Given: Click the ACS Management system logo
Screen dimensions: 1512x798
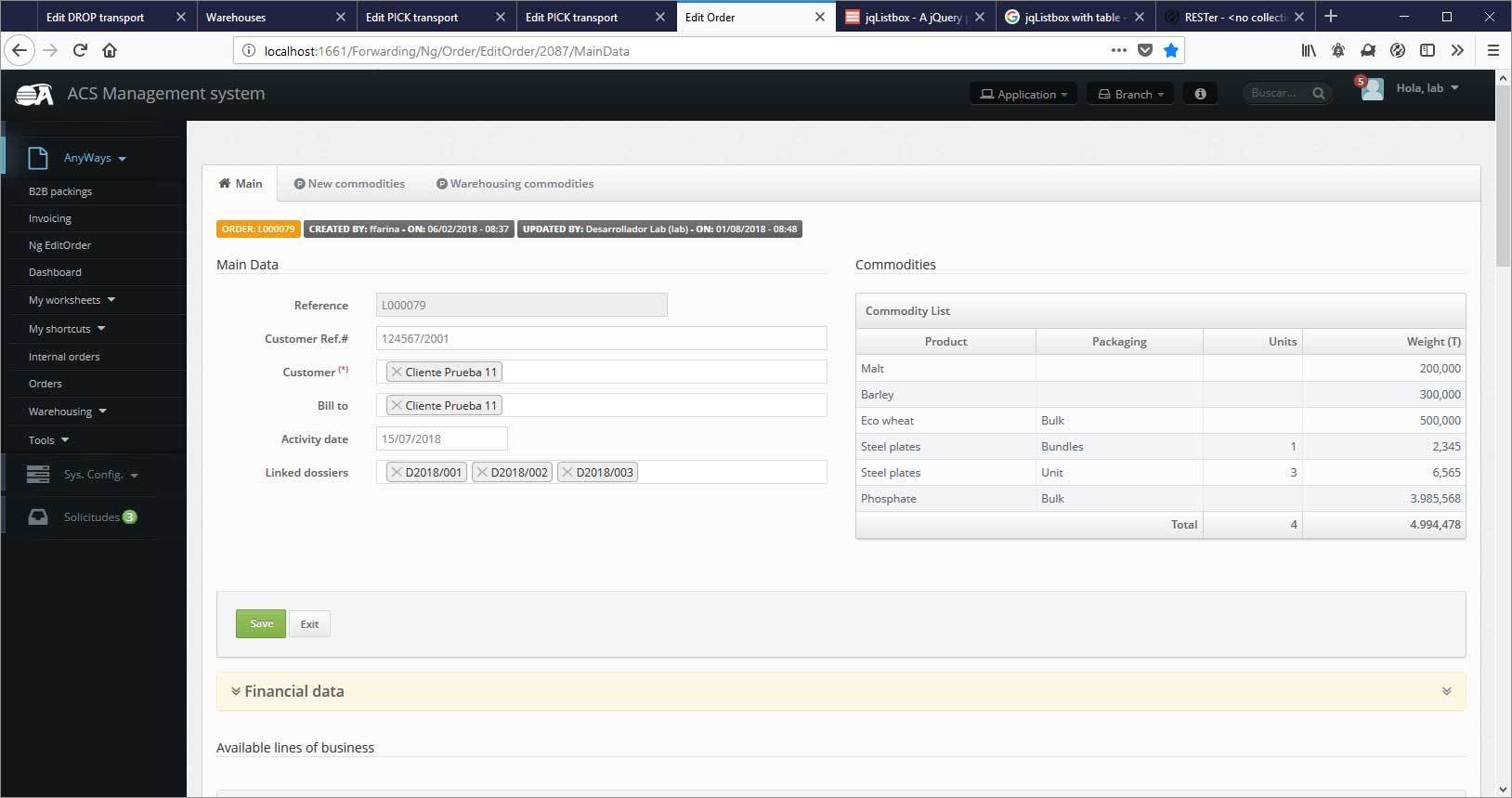Looking at the screenshot, I should point(34,94).
